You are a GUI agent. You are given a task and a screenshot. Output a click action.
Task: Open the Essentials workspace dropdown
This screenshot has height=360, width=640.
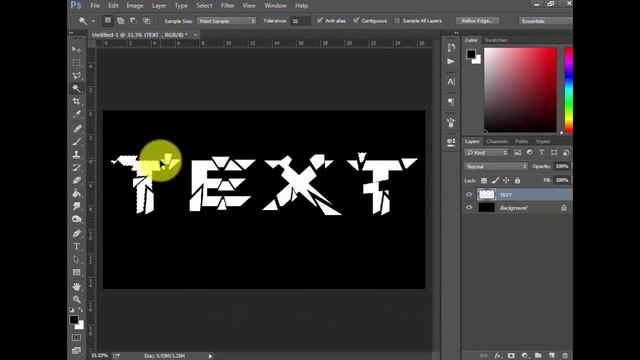click(546, 20)
